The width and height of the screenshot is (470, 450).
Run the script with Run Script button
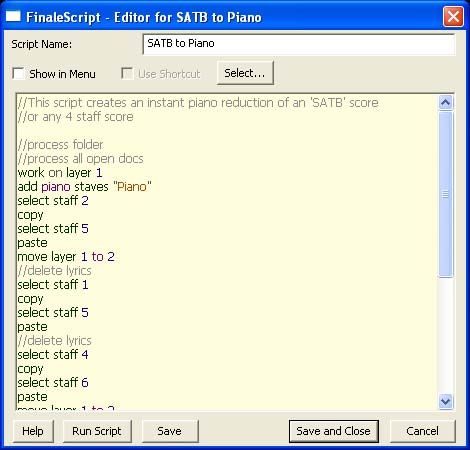click(97, 431)
